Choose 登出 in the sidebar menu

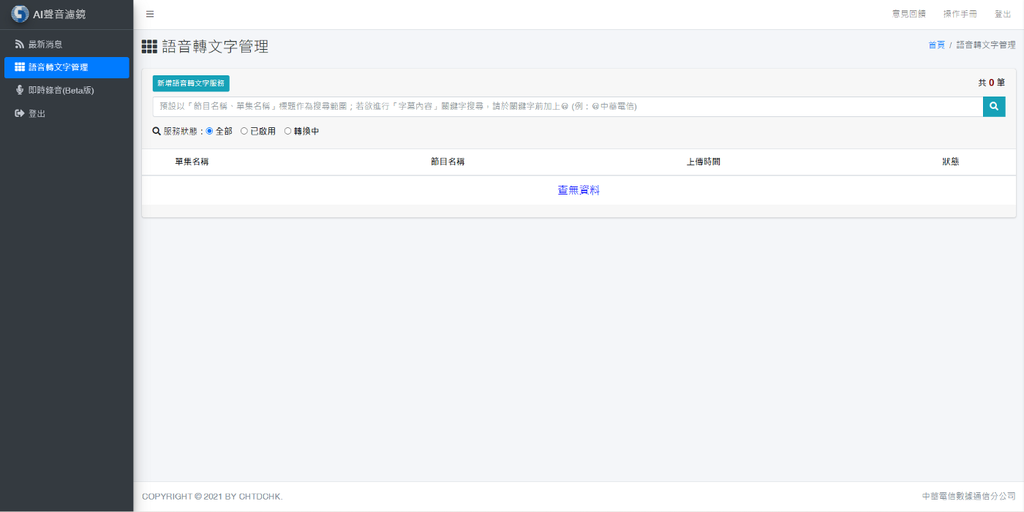(67, 114)
